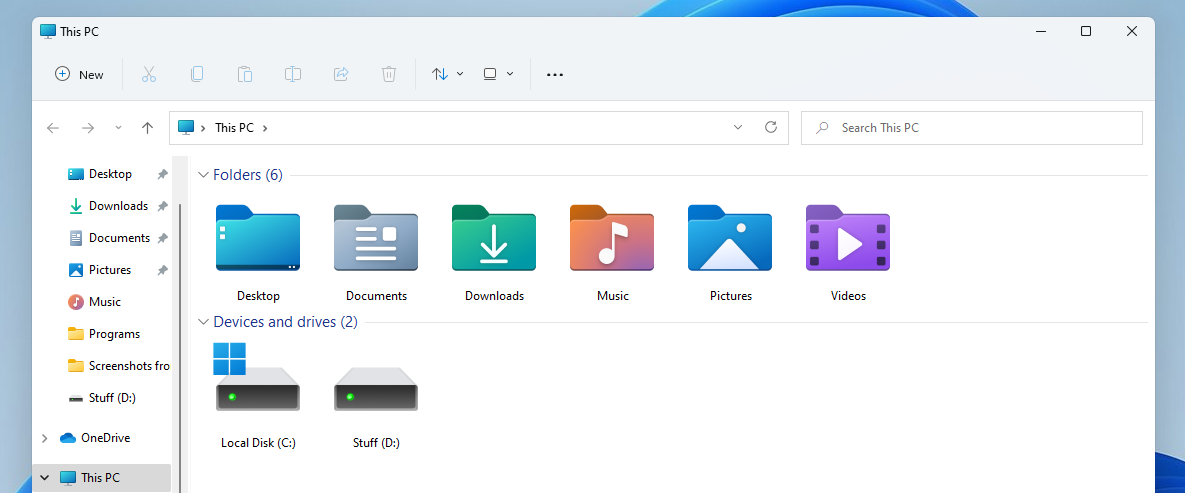Open the address bar history dropdown
Image resolution: width=1185 pixels, height=493 pixels.
pos(738,128)
